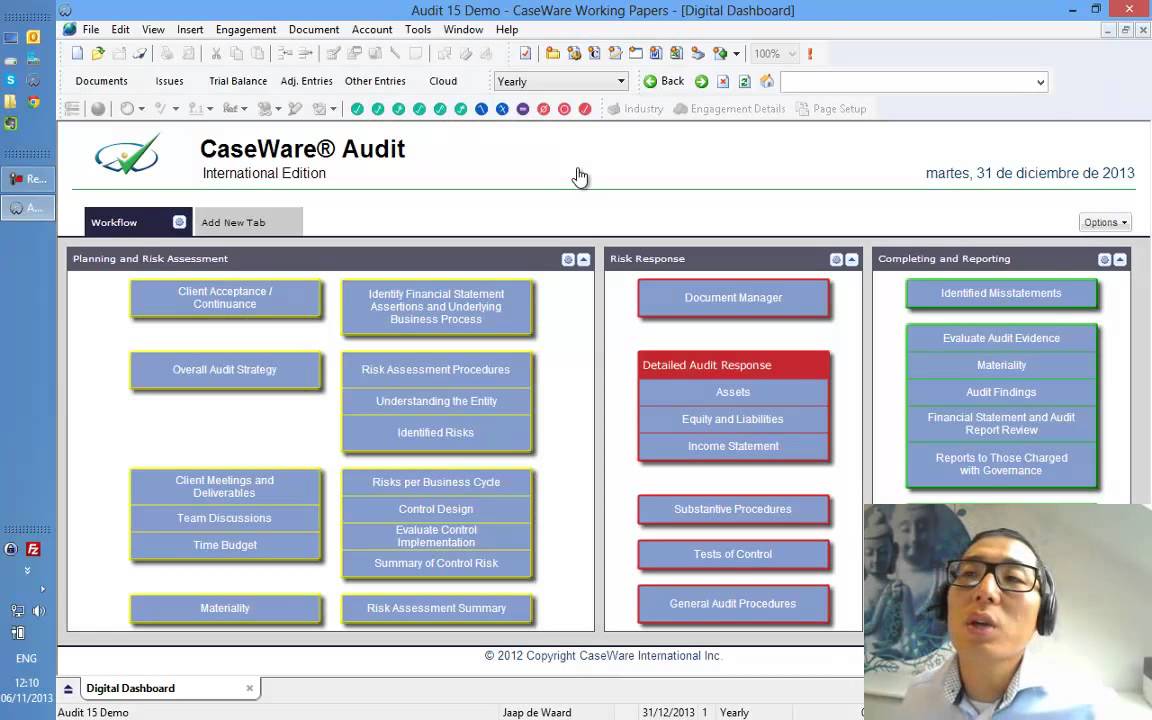Click the green Forward arrow icon
Image resolution: width=1152 pixels, height=720 pixels.
(702, 82)
